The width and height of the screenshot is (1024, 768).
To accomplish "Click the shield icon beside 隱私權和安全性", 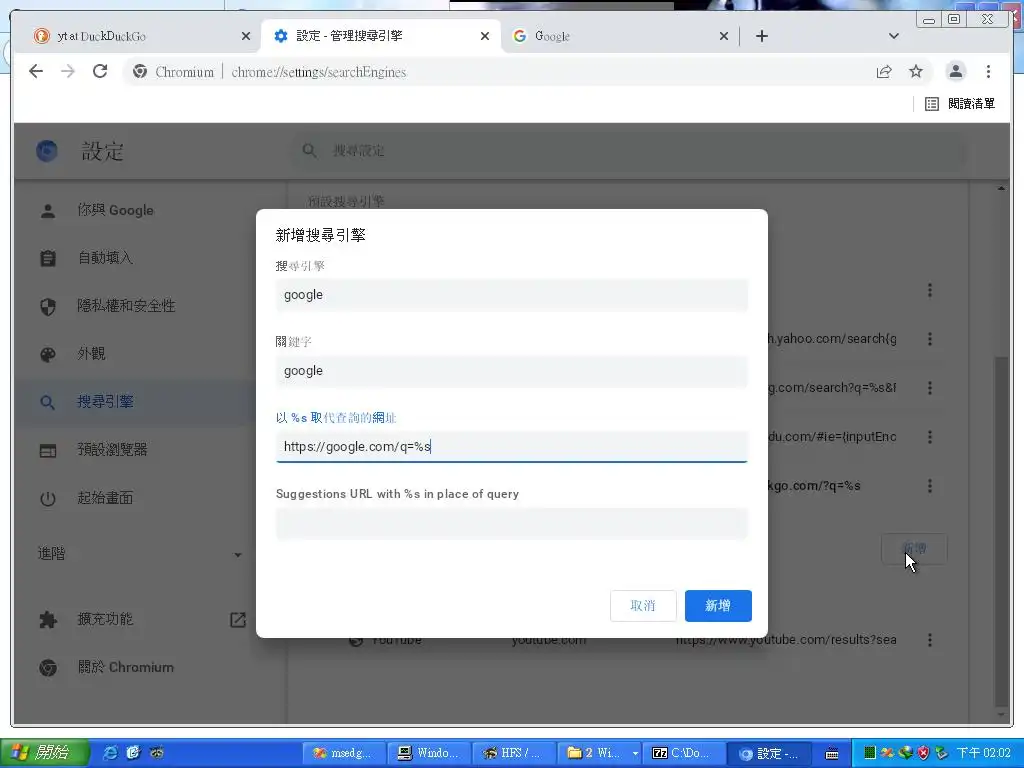I will pos(48,306).
